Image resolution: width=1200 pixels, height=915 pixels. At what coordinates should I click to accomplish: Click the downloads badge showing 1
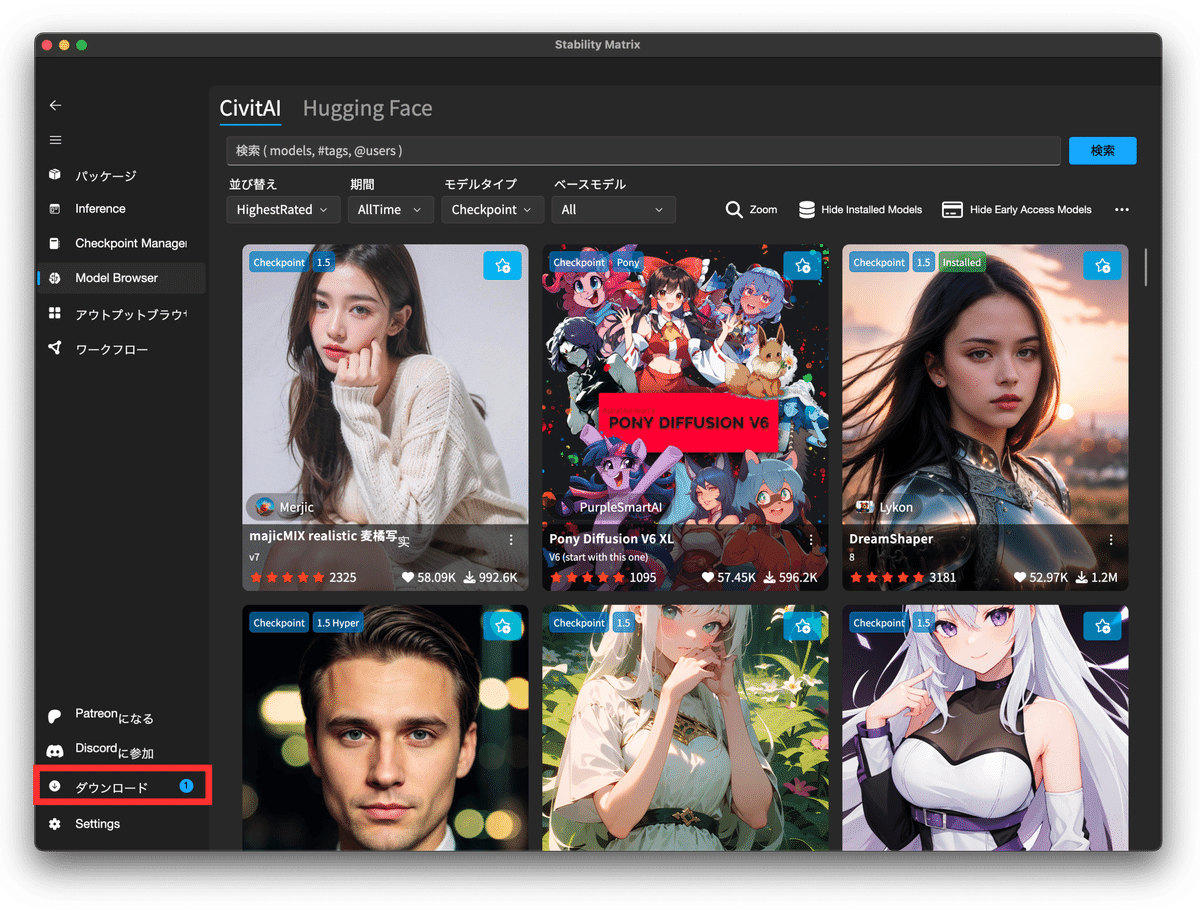pyautogui.click(x=186, y=786)
